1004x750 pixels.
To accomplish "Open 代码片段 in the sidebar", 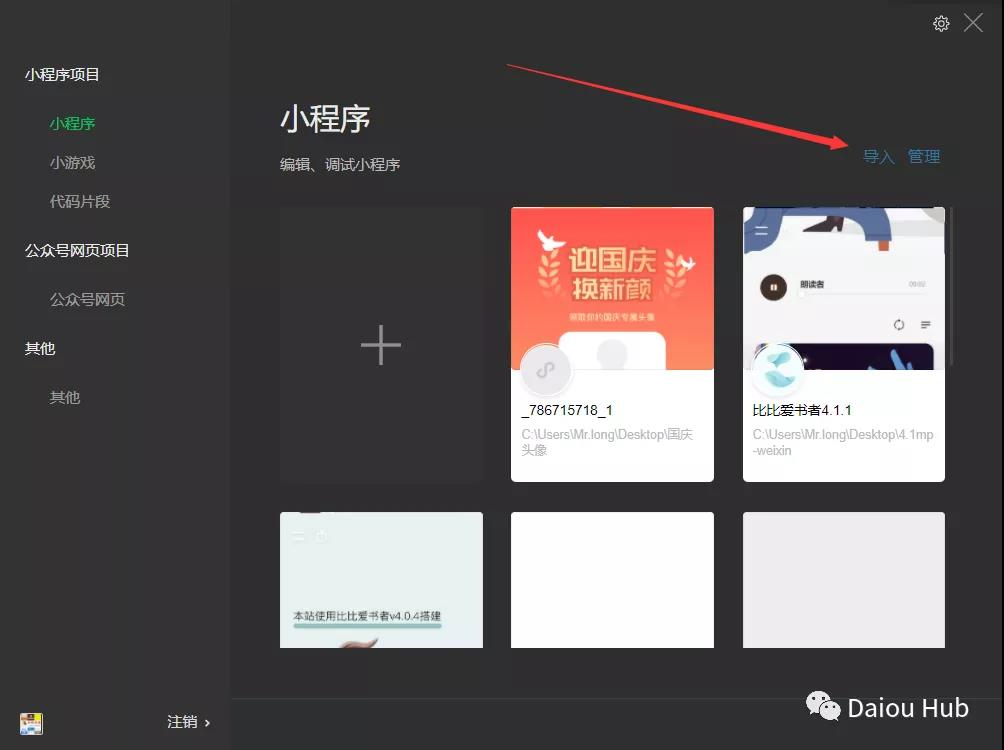I will [80, 202].
